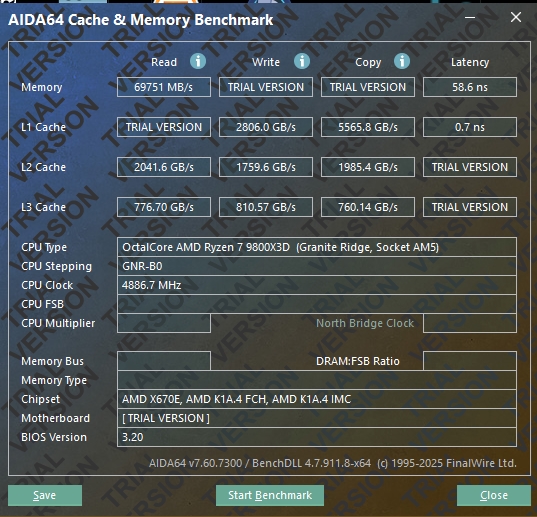Click the BIOS Version label
The image size is (537, 517).
click(x=54, y=437)
